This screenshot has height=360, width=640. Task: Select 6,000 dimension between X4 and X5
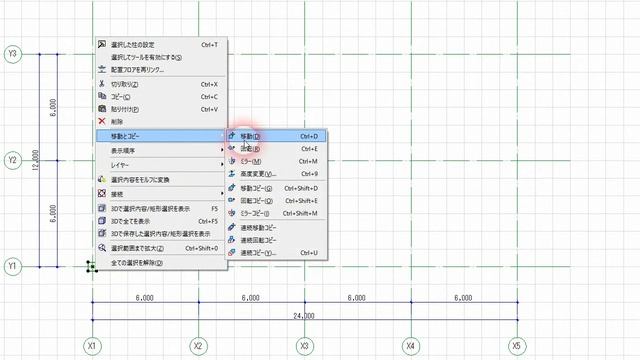(463, 298)
